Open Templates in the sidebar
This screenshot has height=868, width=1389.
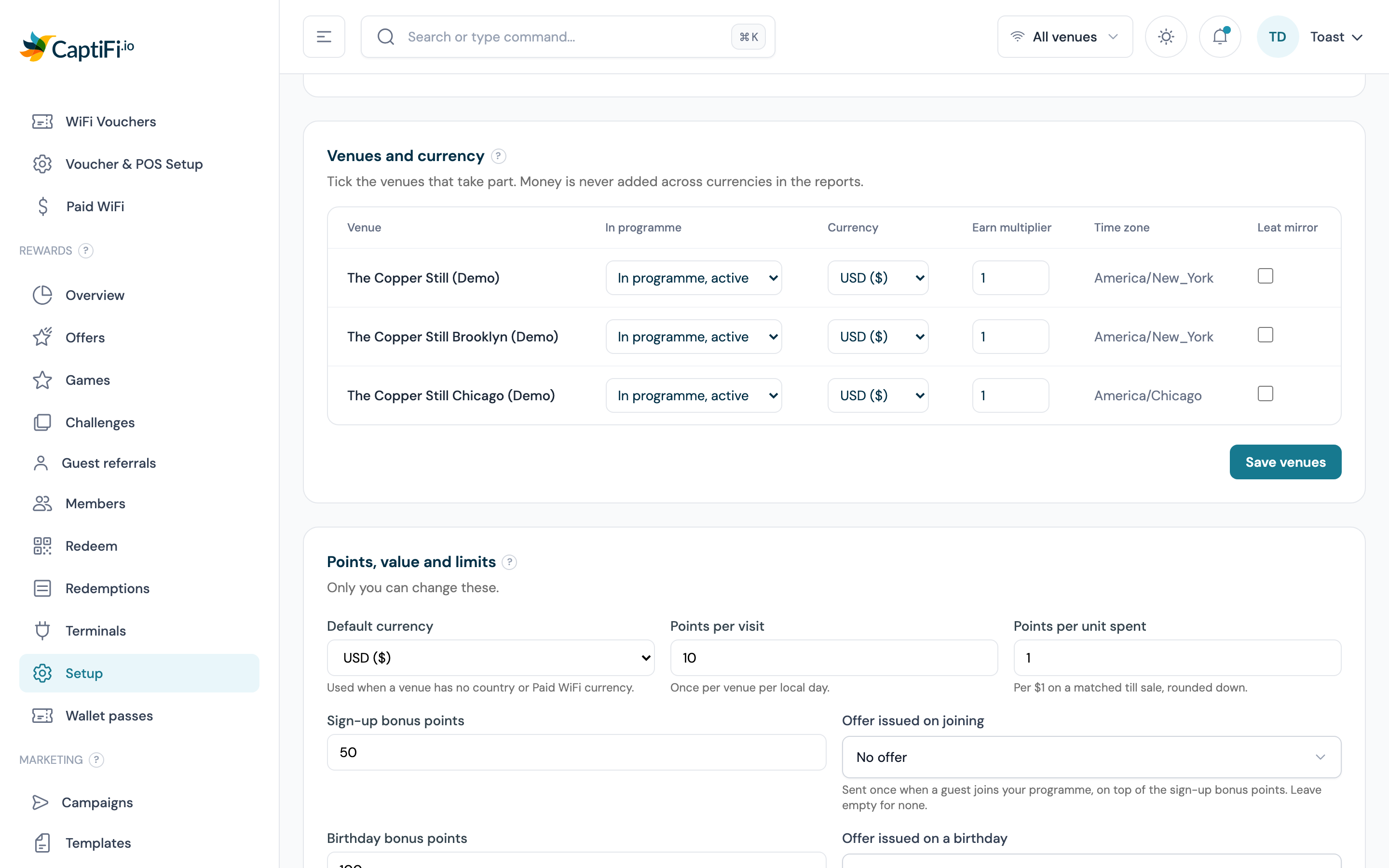click(139, 843)
